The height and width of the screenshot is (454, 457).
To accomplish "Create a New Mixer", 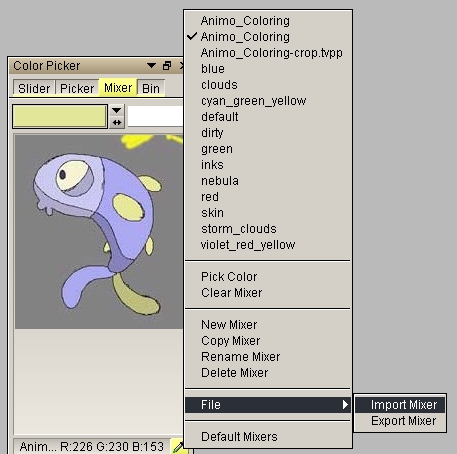I will (268, 325).
